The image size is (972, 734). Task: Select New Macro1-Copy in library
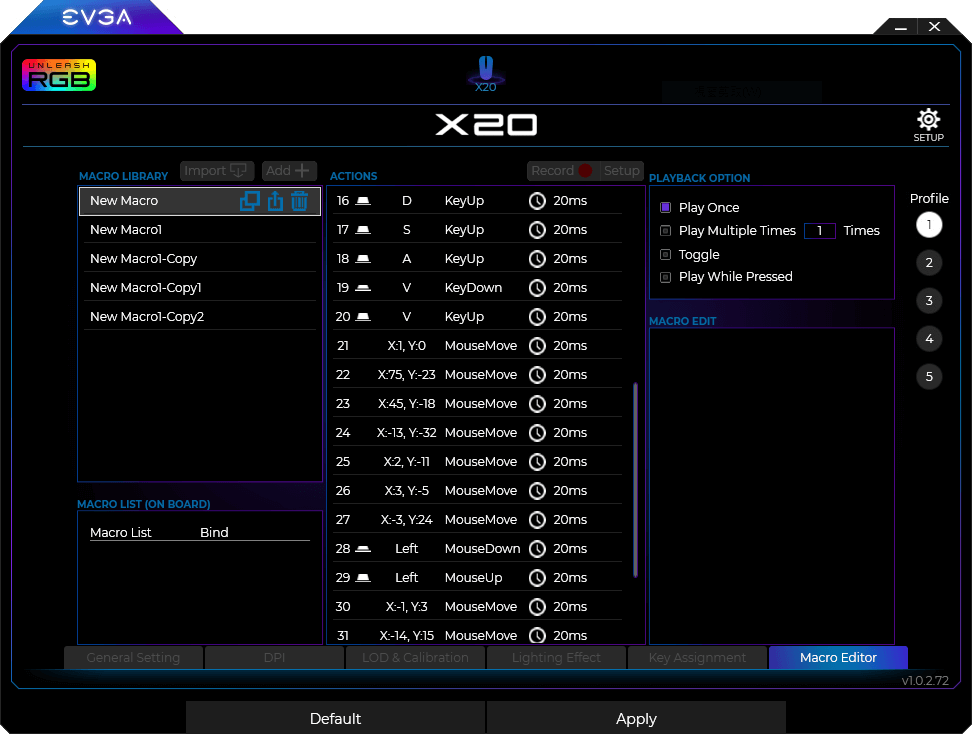(200, 259)
